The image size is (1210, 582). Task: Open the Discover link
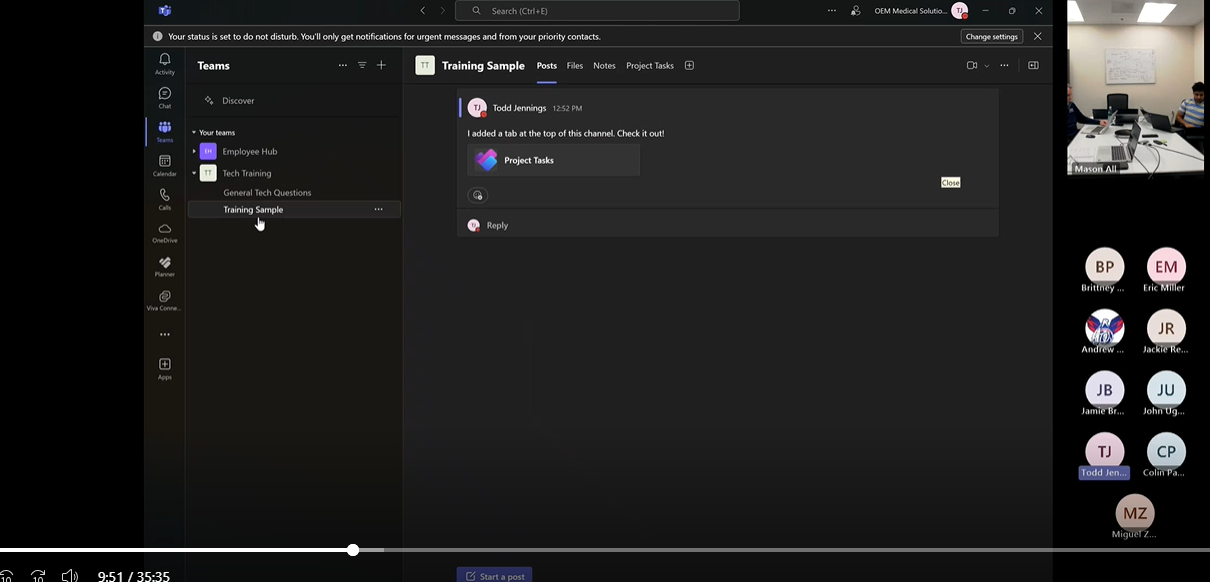(238, 101)
